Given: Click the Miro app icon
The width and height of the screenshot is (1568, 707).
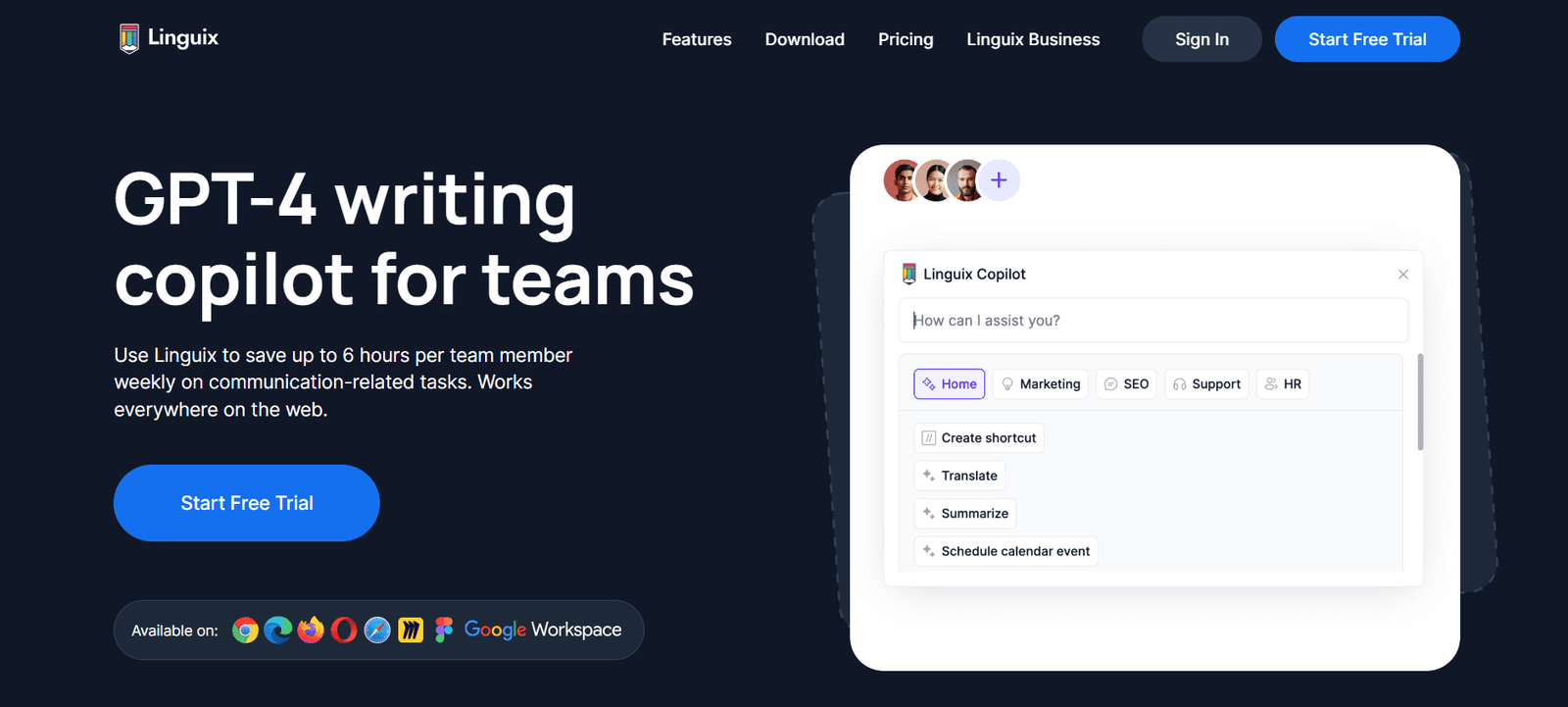Looking at the screenshot, I should tap(411, 630).
